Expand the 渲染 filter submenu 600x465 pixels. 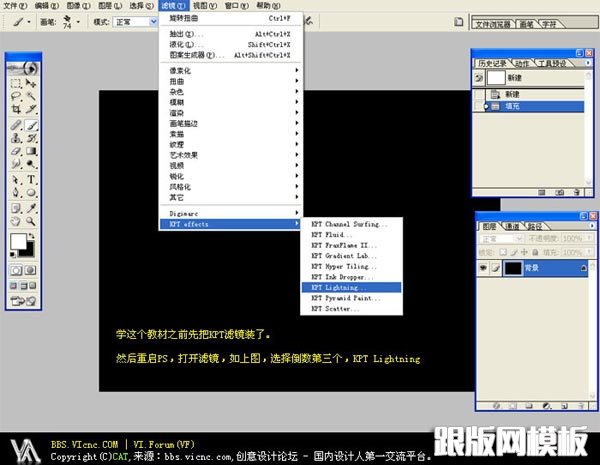[x=231, y=113]
